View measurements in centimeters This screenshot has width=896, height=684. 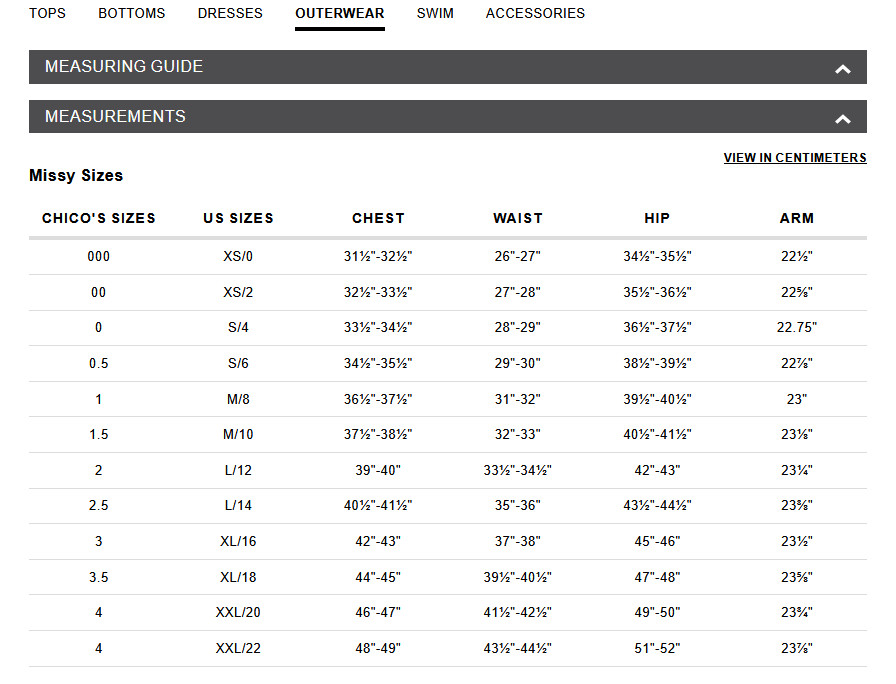795,158
